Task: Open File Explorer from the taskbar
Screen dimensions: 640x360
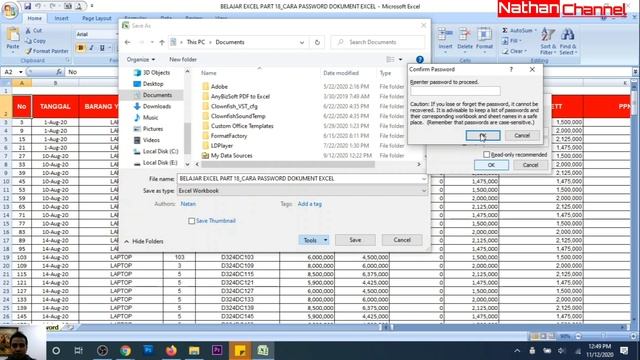Action: [194, 351]
